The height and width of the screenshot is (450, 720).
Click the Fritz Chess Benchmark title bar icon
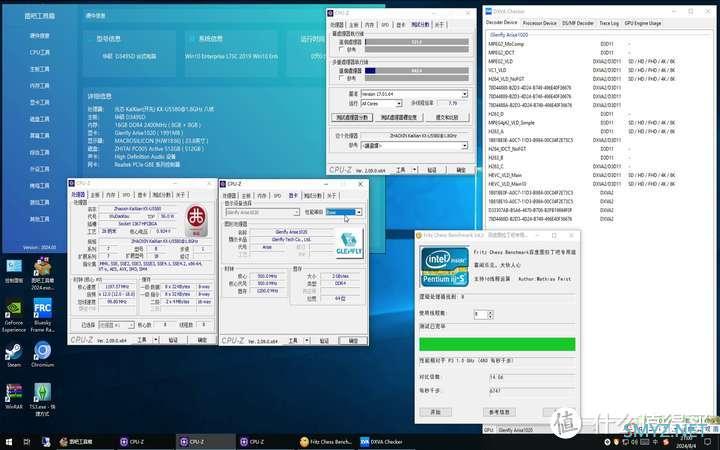point(418,235)
